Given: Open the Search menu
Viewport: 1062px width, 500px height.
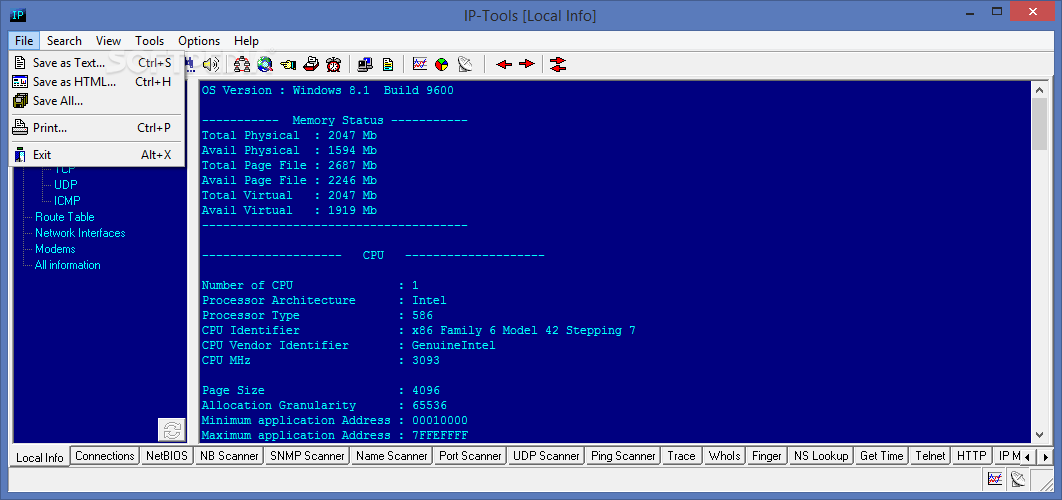Looking at the screenshot, I should pos(64,41).
